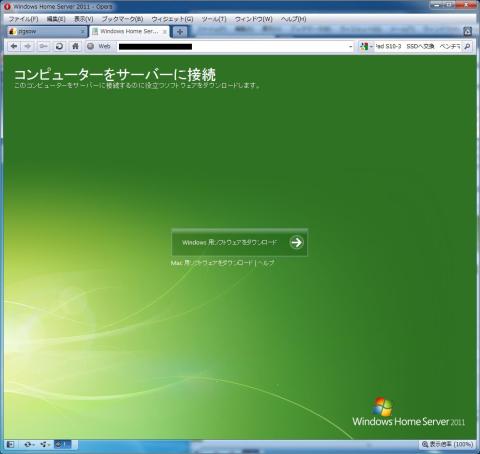Open the ウィンドウ(W) menu
Image resolution: width=480 pixels, height=454 pixels.
pos(253,19)
